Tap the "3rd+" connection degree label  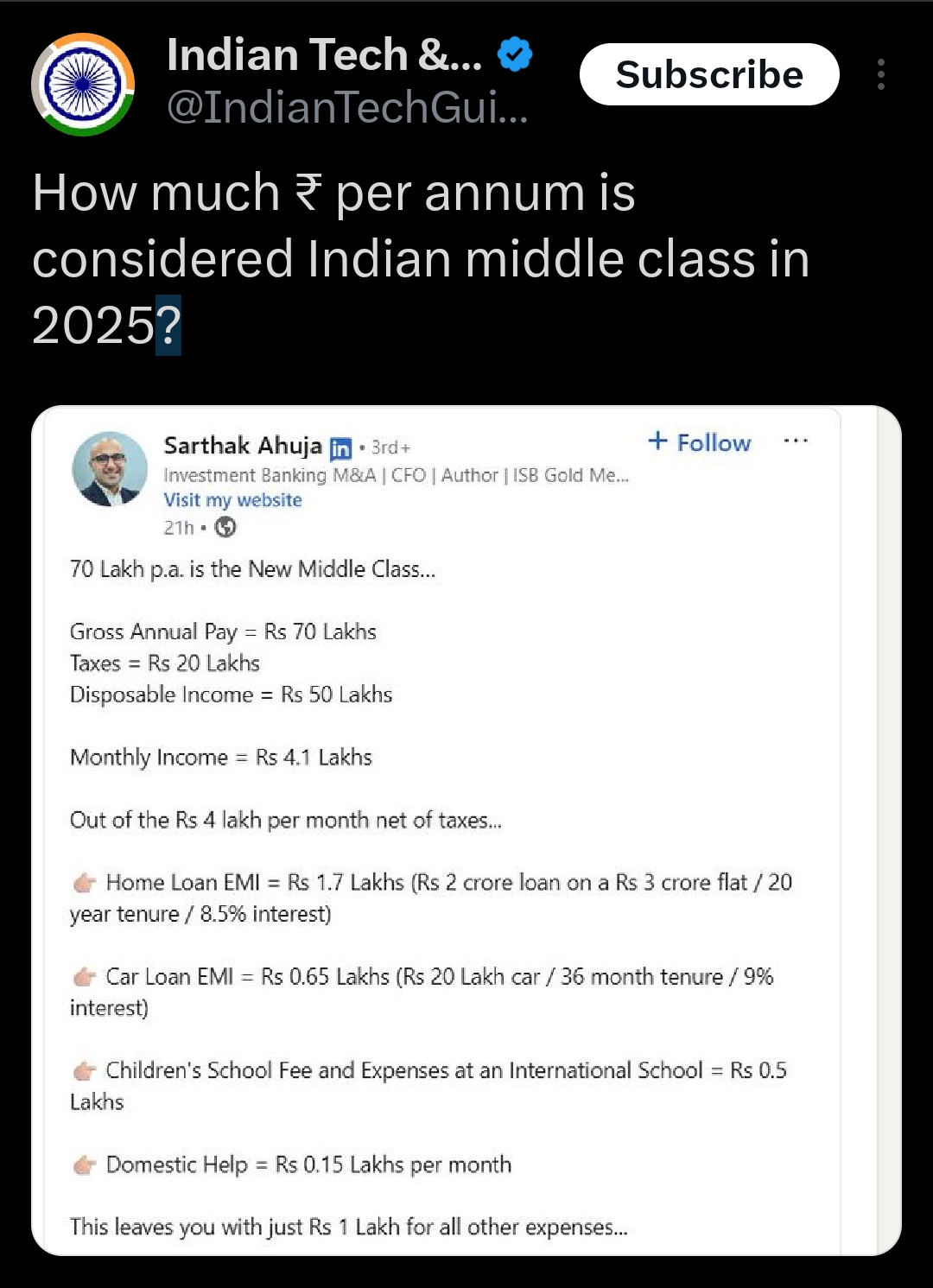(x=390, y=447)
